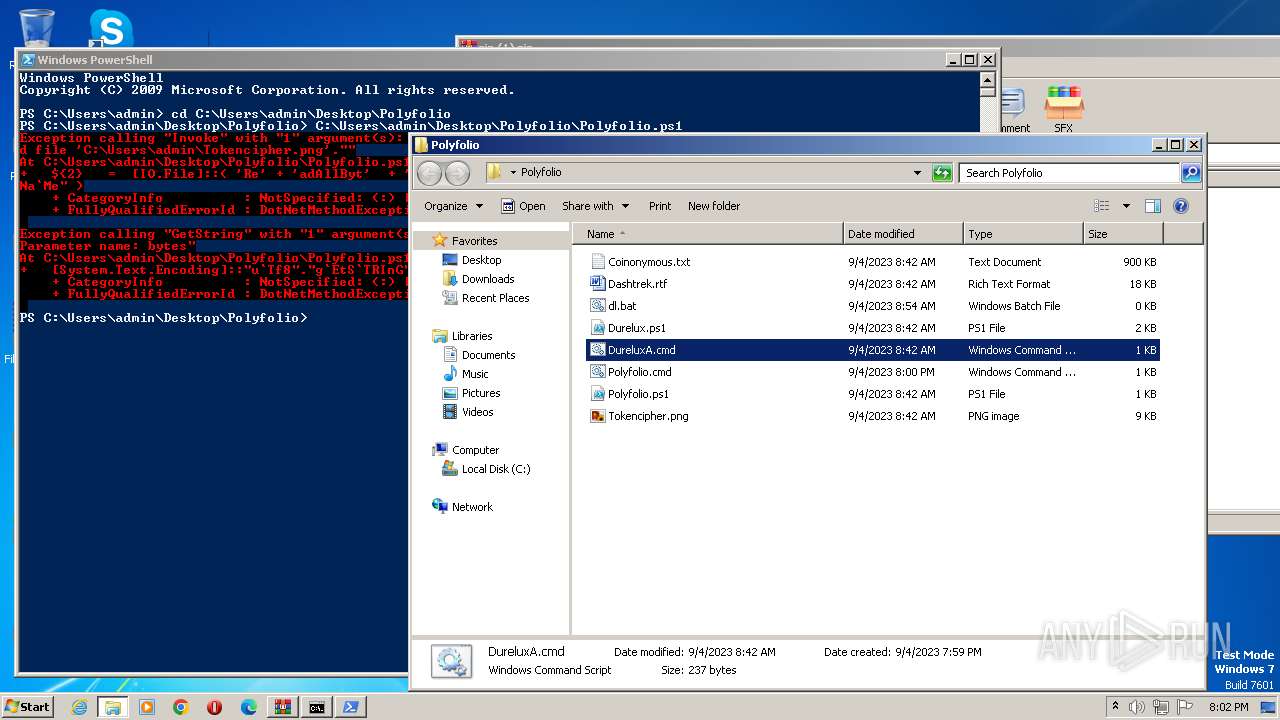Launch Internet Explorer from taskbar

pos(79,707)
